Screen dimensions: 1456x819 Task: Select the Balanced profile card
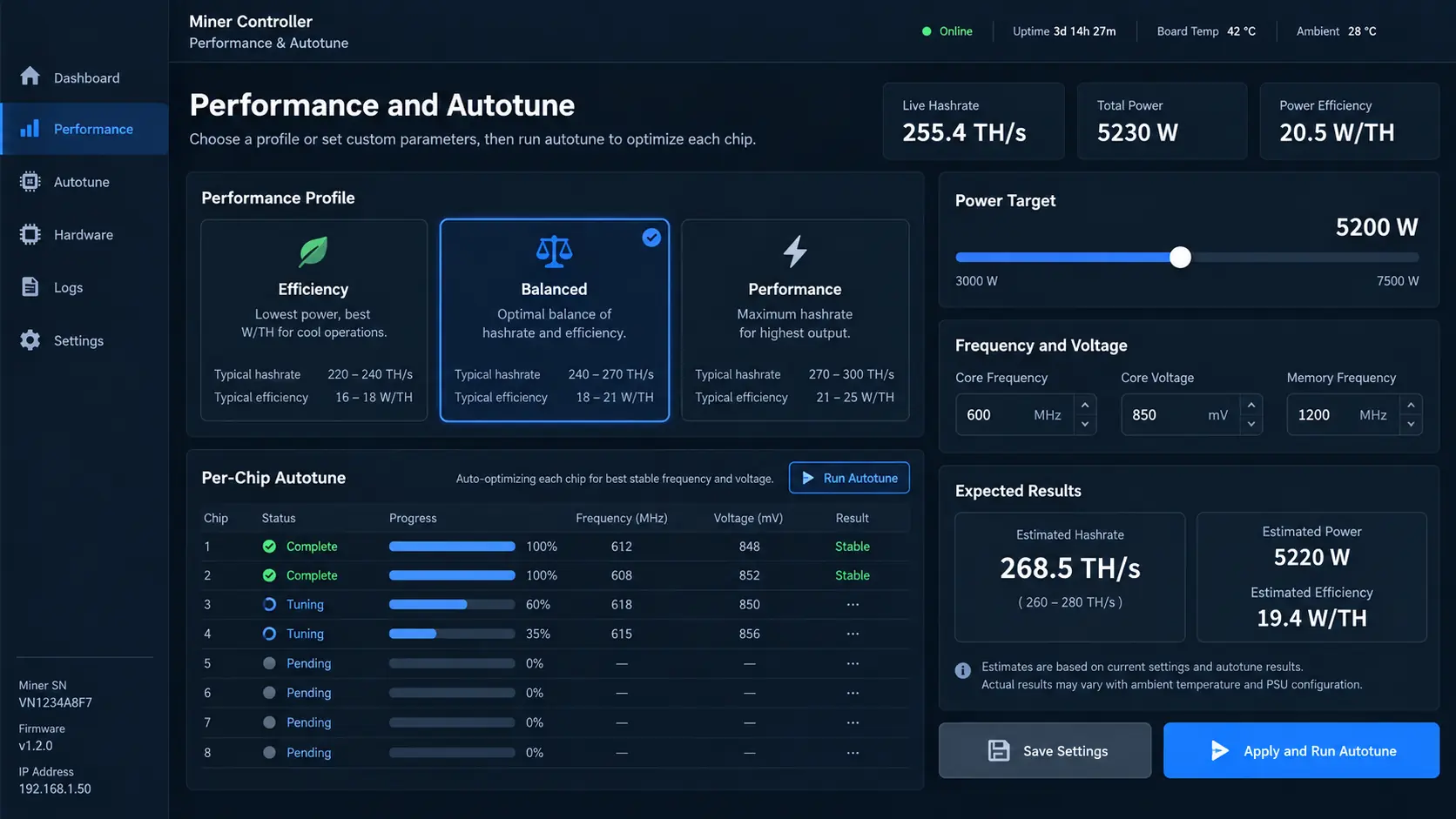[x=554, y=320]
